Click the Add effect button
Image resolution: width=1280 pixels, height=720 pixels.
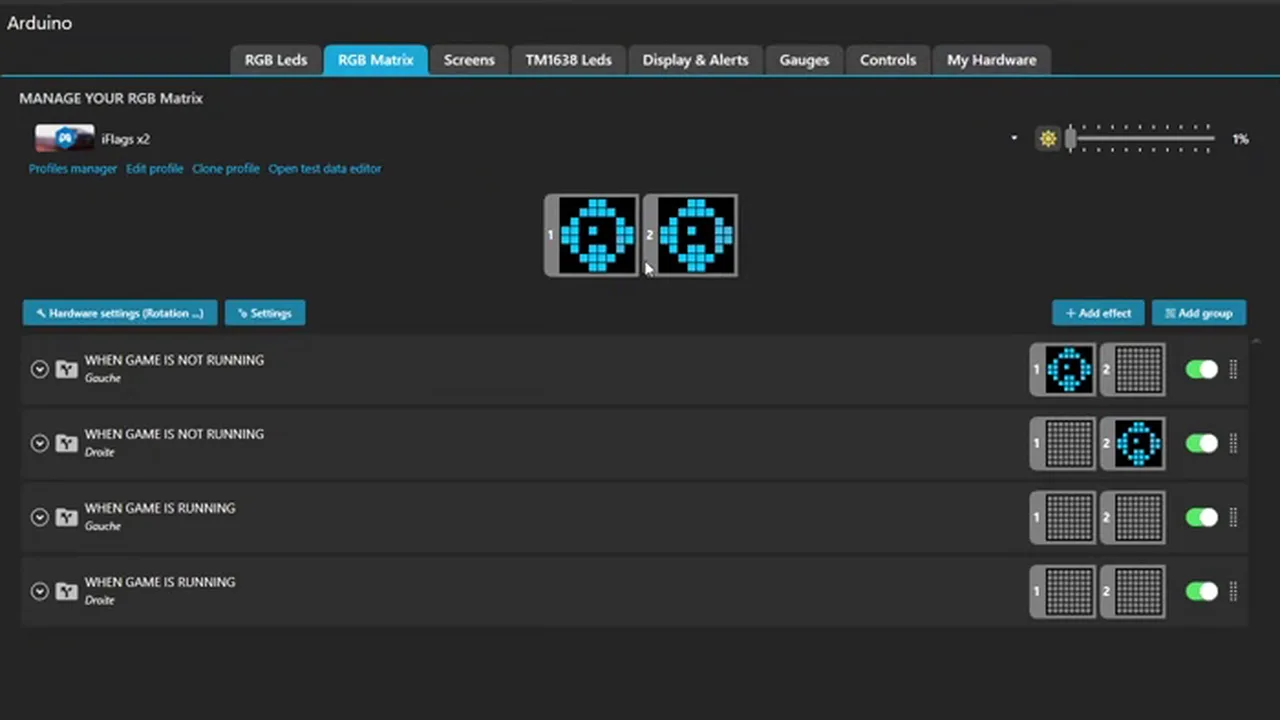tap(1098, 313)
